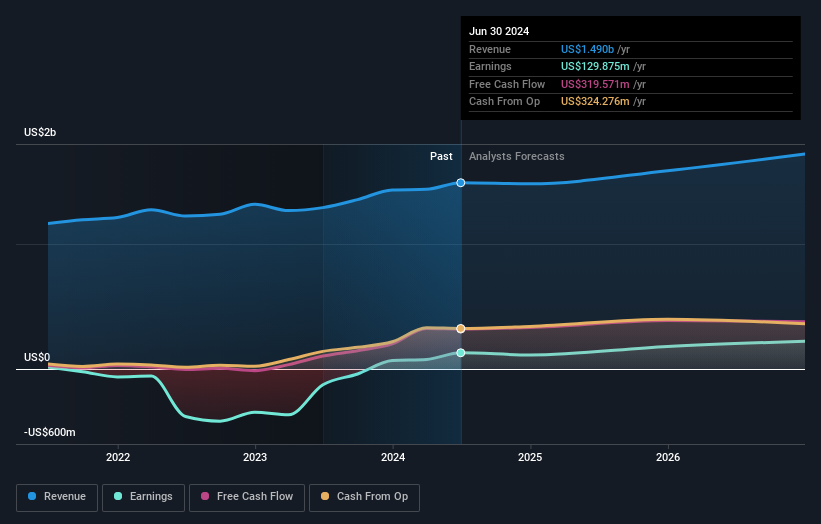Screen dimensions: 821x524
Task: Click the Earnings row label in the tooltip
Action: 490,66
